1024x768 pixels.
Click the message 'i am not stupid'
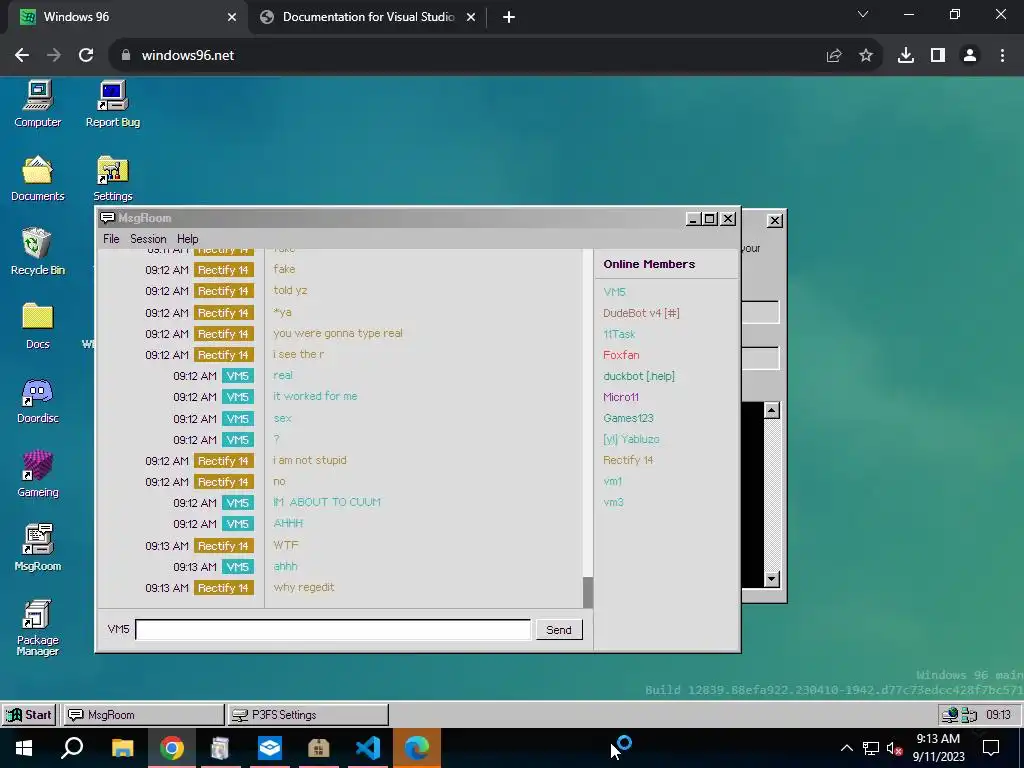click(310, 460)
